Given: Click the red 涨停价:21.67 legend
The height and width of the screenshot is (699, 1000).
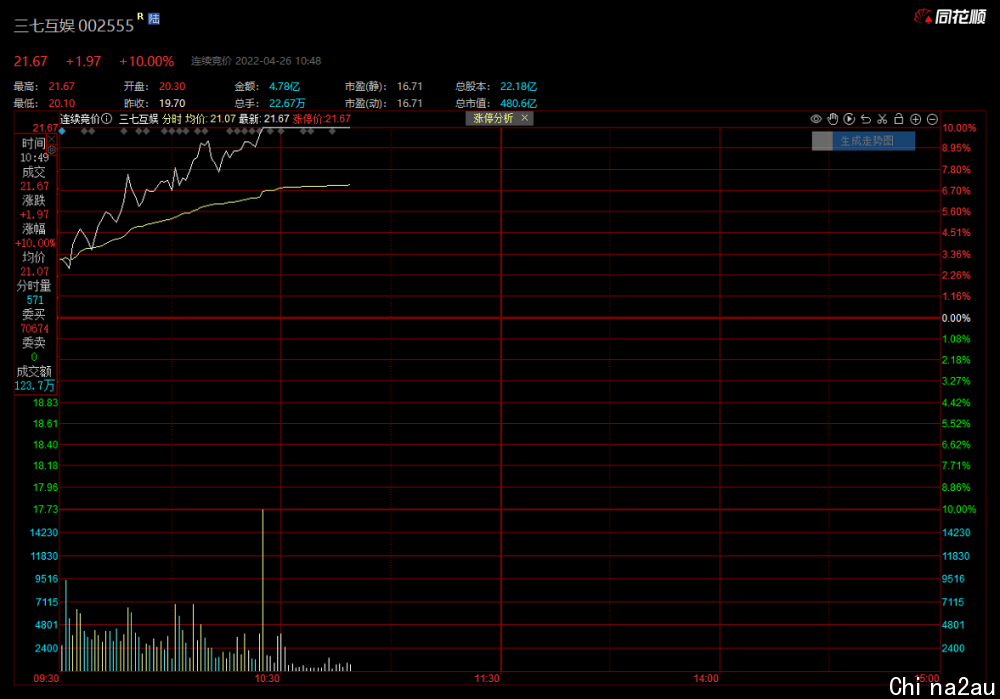Looking at the screenshot, I should coord(321,119).
